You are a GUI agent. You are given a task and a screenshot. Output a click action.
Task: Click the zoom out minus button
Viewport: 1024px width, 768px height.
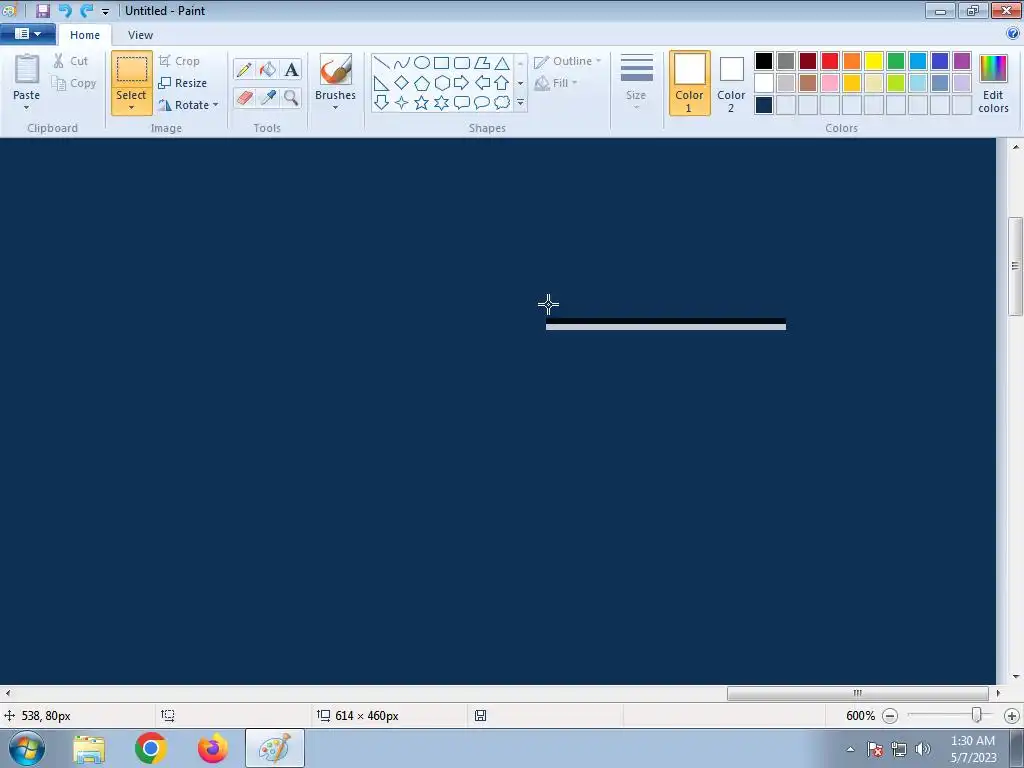[x=889, y=716]
